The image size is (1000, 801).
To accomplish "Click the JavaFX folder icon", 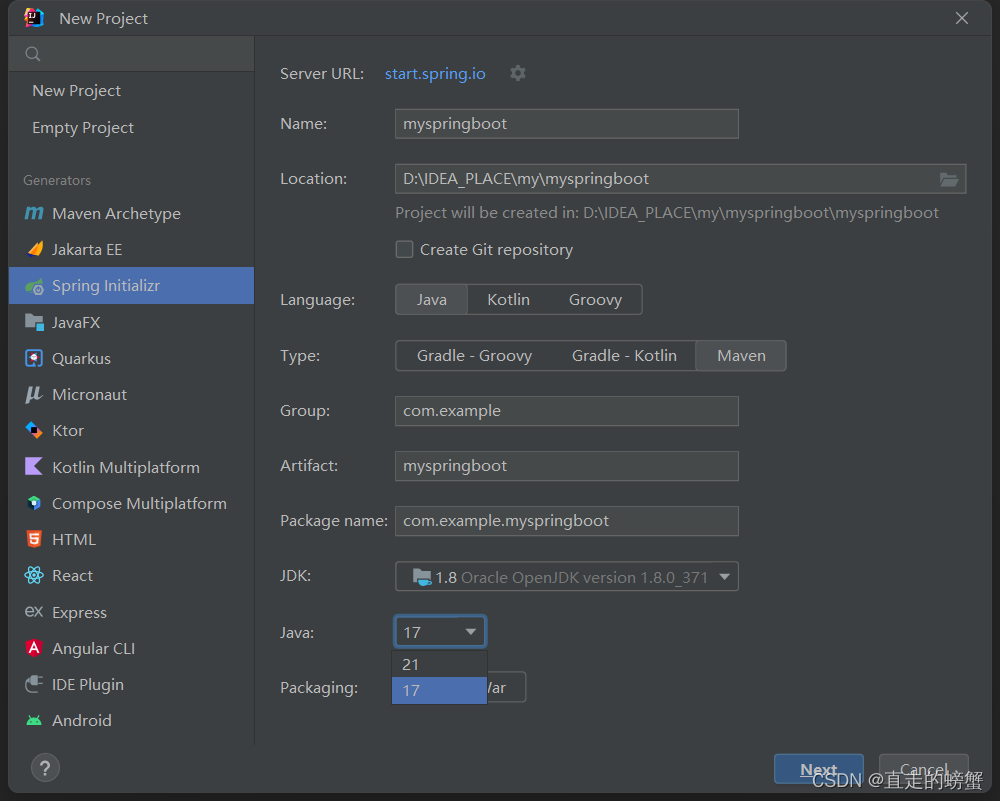I will click(34, 322).
